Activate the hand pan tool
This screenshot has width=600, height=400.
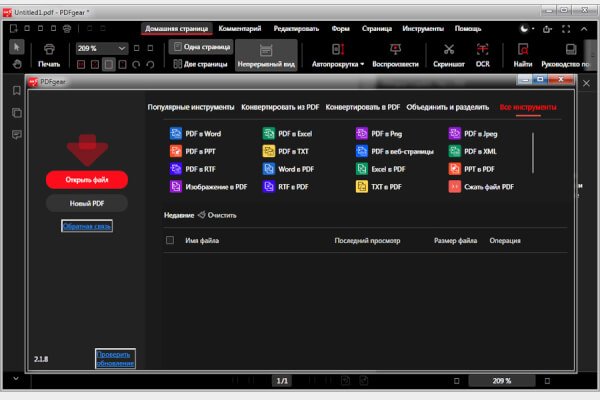pyautogui.click(x=16, y=64)
